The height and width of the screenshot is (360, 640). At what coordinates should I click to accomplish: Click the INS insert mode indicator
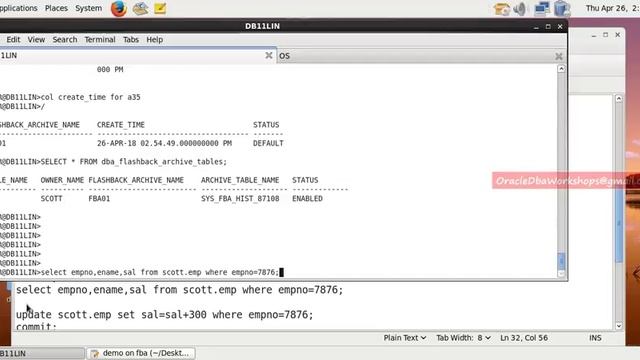(x=595, y=338)
